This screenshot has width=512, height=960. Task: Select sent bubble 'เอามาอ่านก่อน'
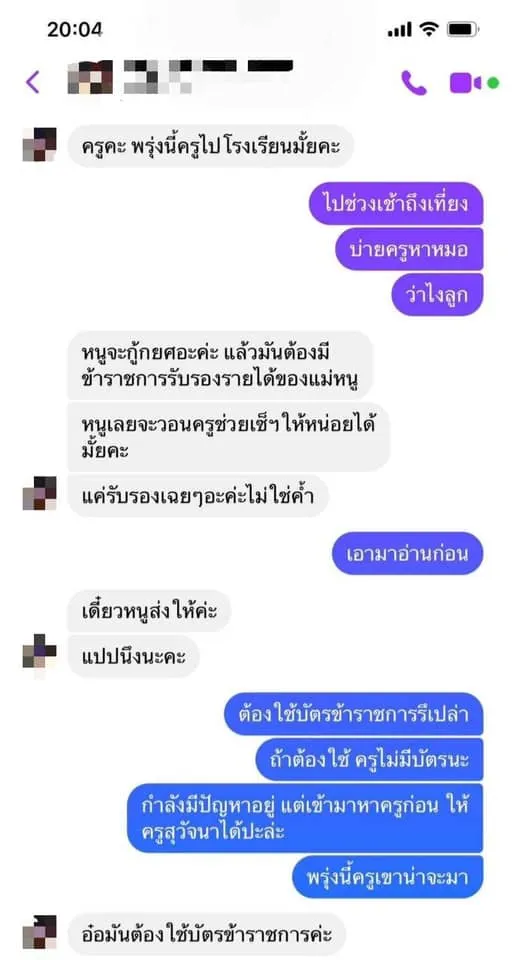[407, 553]
